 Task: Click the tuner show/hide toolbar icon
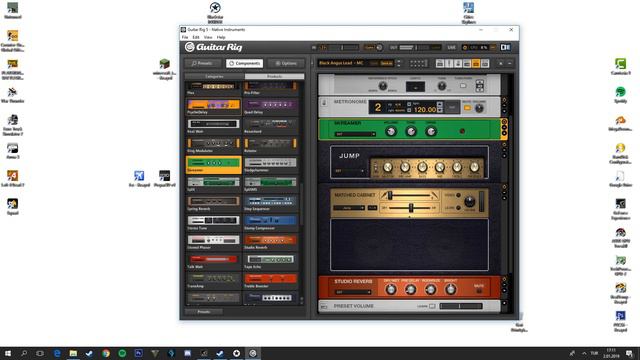point(449,63)
